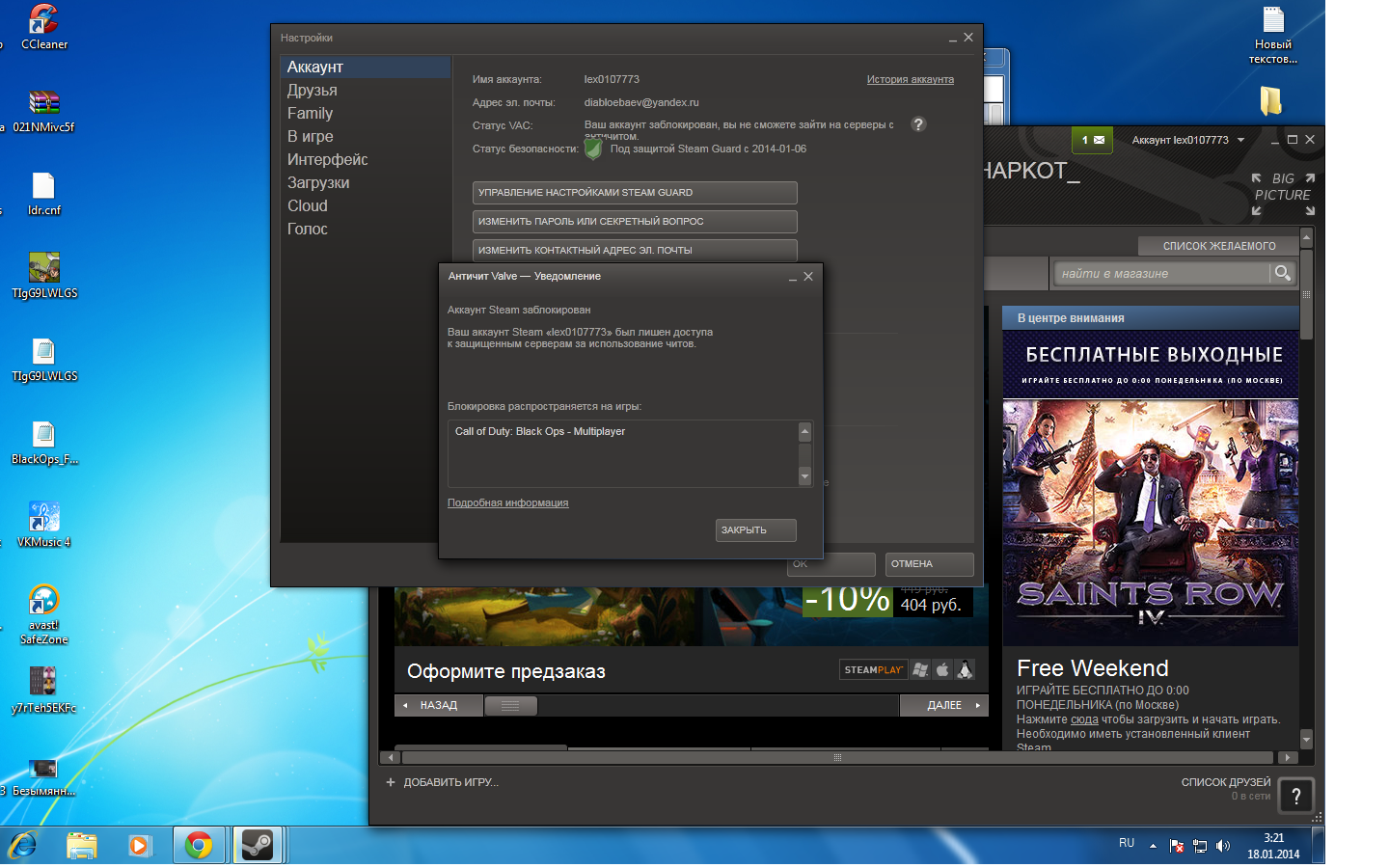
Task: Launch Google Chrome from taskbar
Action: [199, 846]
